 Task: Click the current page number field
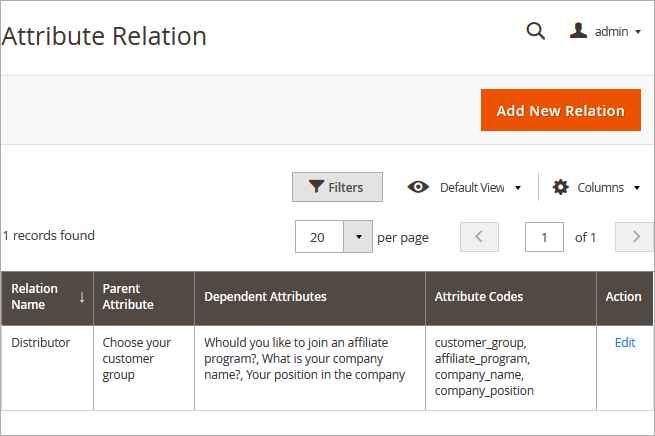544,237
